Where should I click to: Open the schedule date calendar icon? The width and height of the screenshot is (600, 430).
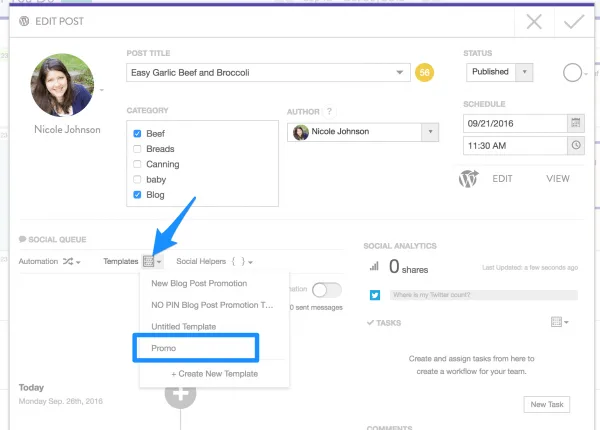(576, 123)
